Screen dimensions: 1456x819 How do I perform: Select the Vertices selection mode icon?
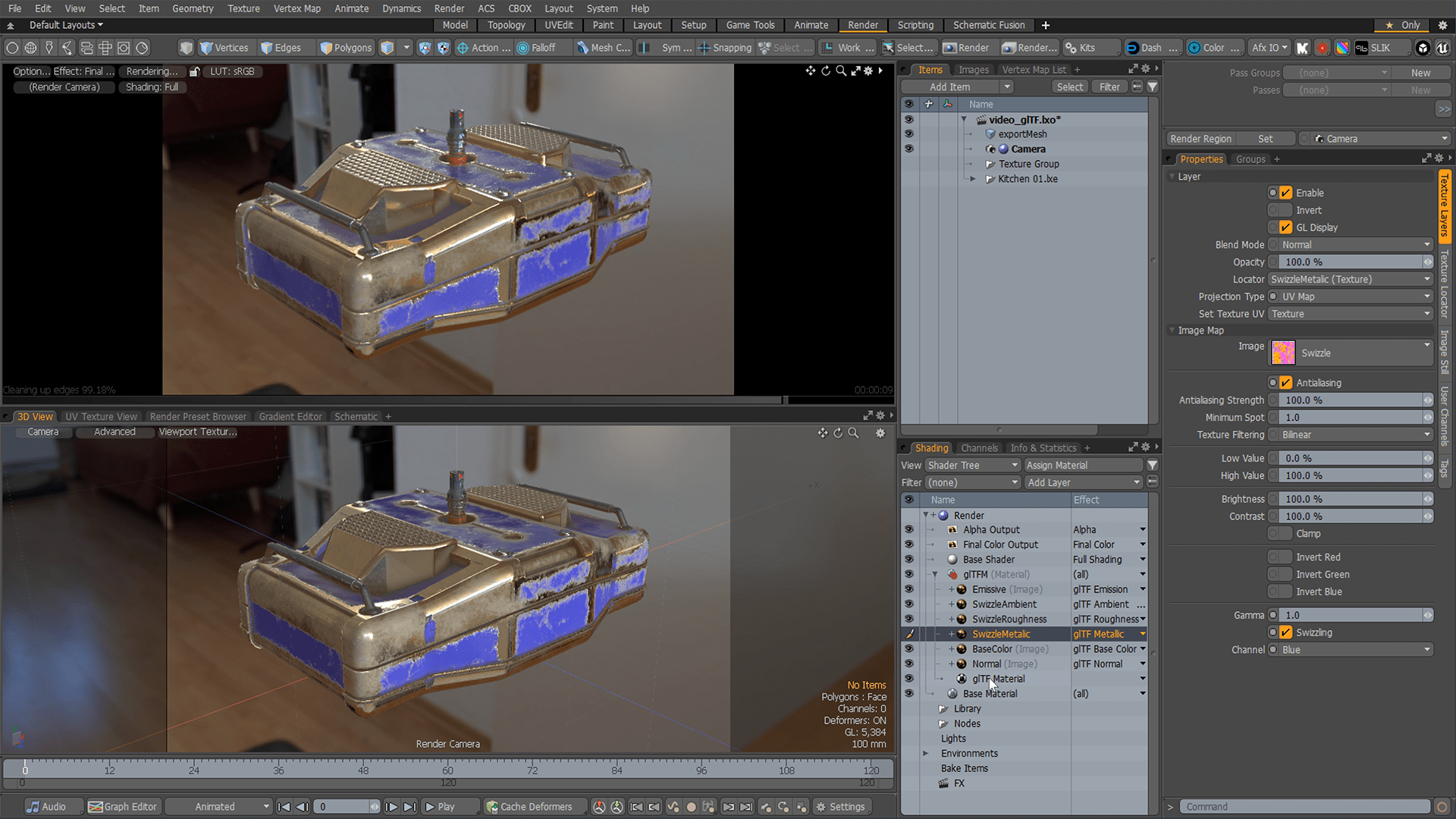(207, 47)
